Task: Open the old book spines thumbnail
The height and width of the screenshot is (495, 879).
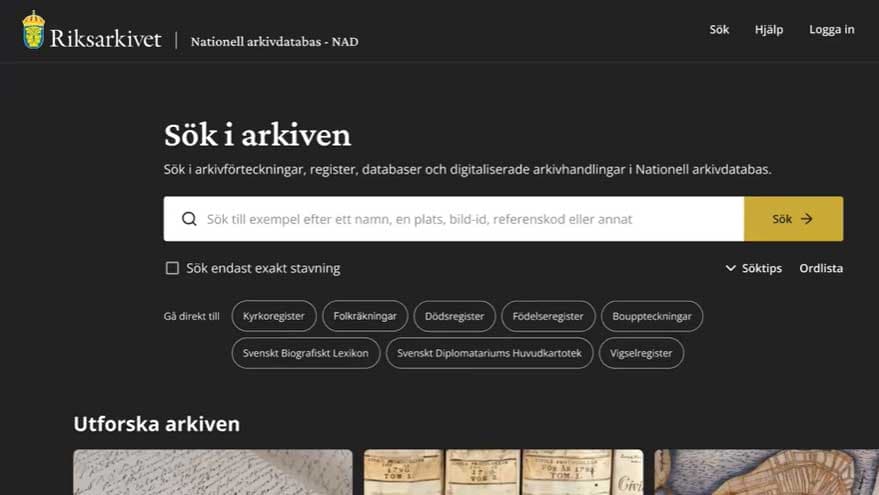Action: (x=503, y=472)
